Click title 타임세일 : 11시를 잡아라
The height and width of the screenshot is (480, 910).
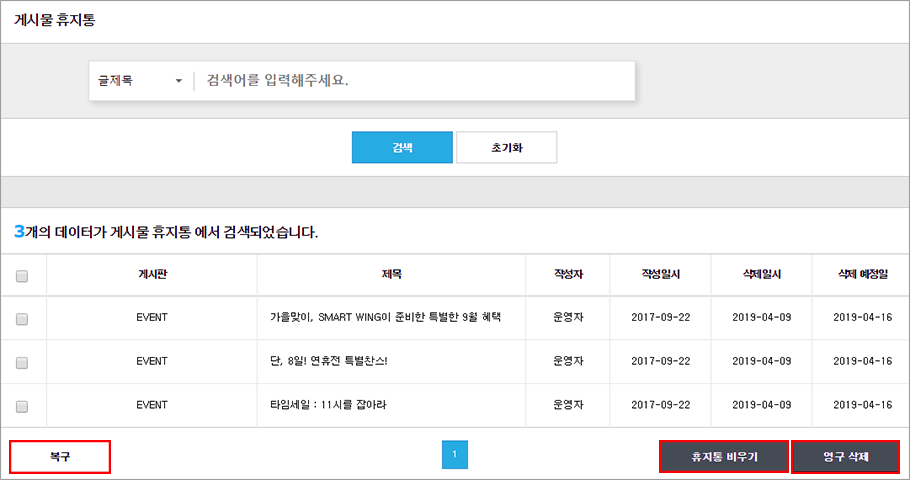(328, 405)
